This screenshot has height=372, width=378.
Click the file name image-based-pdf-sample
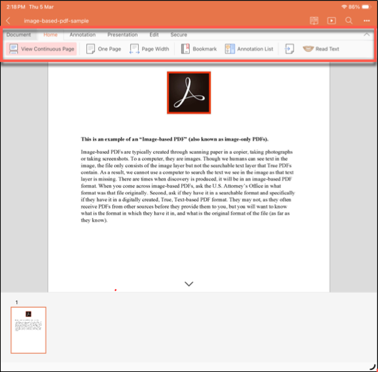point(56,21)
